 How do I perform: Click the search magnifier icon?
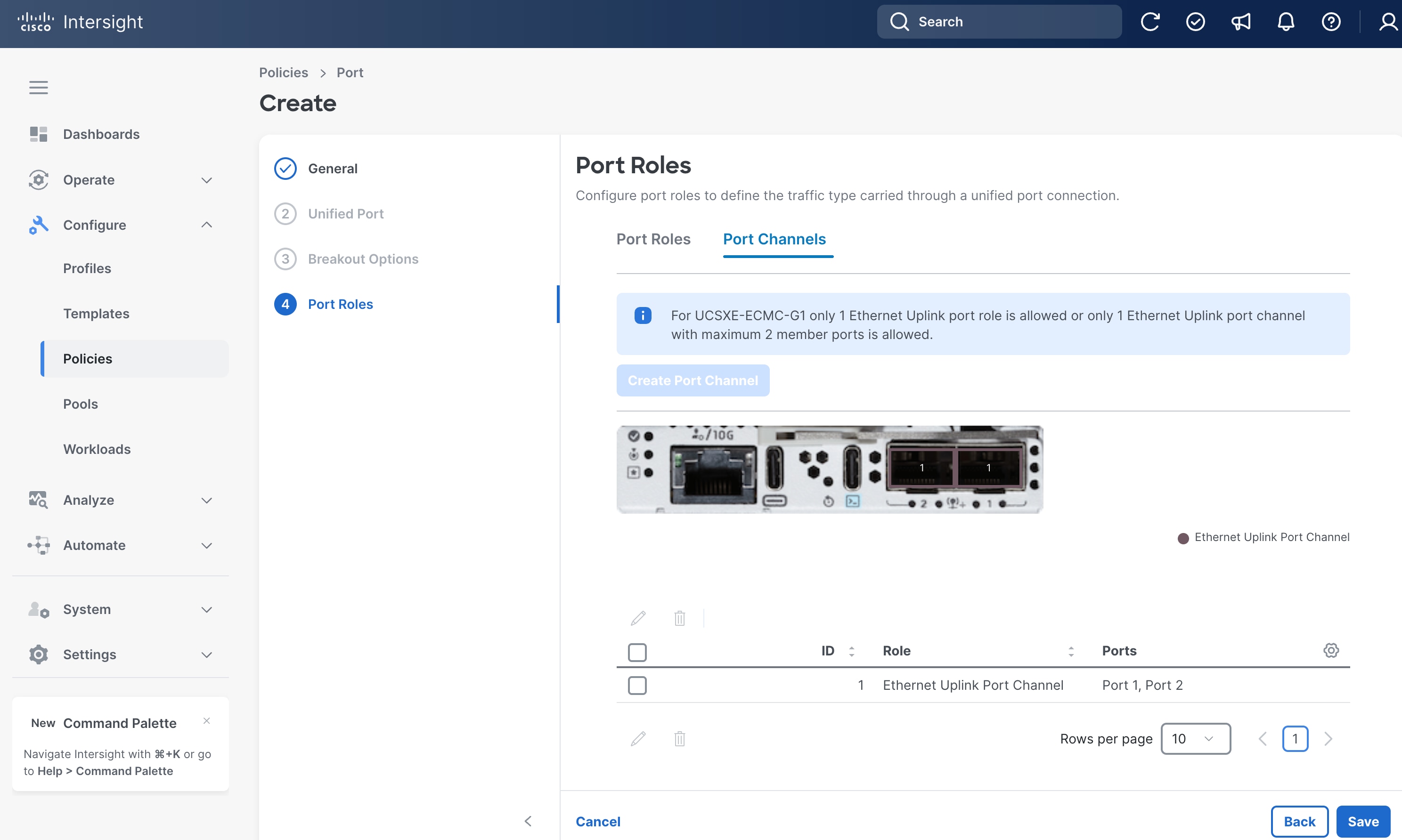[899, 22]
